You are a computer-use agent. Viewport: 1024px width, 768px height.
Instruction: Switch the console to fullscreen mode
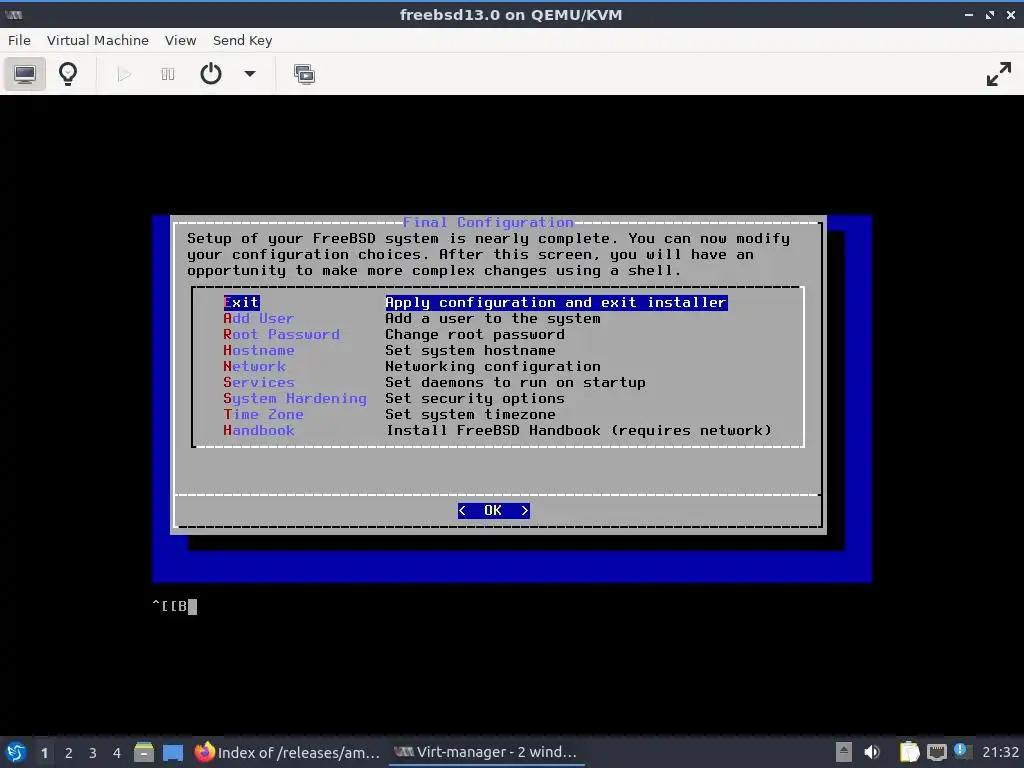(x=999, y=74)
